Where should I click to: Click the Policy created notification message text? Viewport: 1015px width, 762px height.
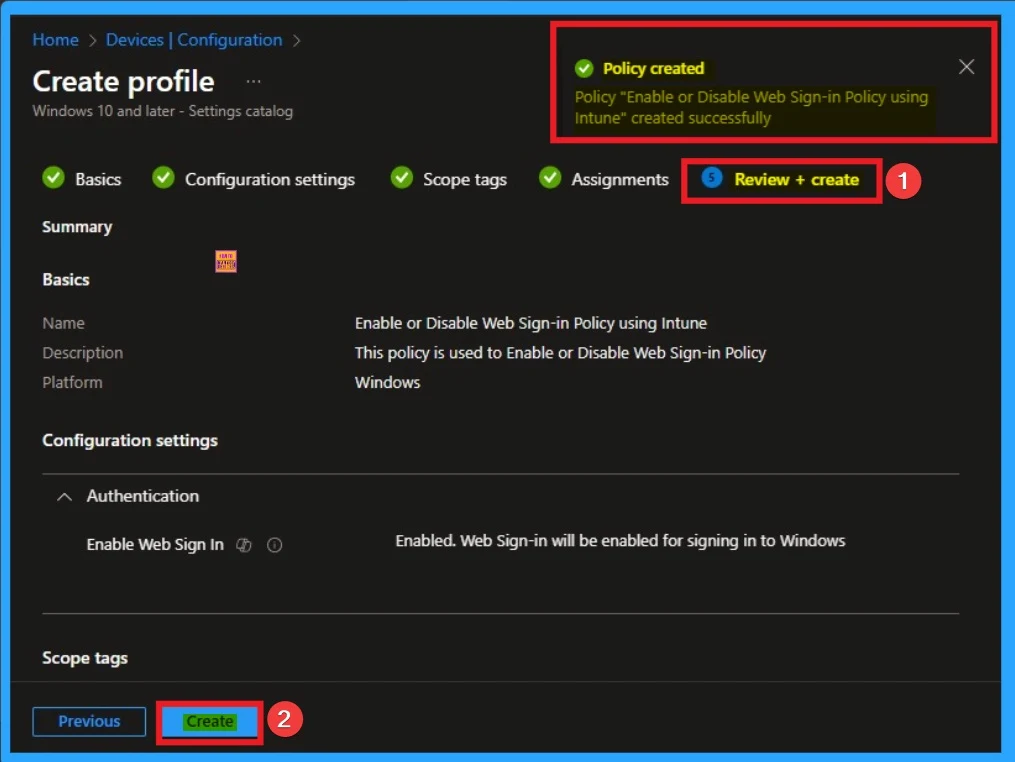coord(751,107)
